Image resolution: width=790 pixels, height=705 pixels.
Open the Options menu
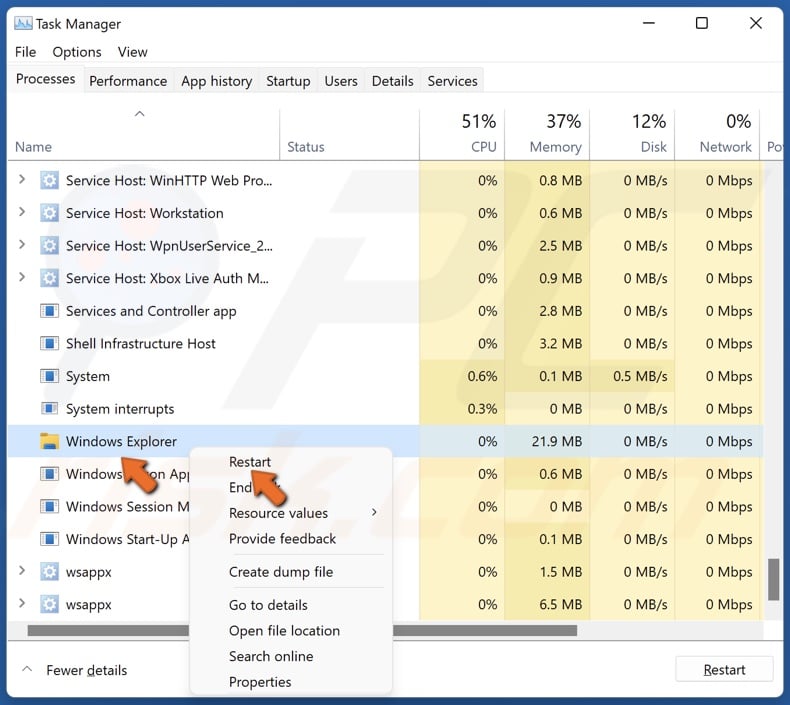pos(77,52)
